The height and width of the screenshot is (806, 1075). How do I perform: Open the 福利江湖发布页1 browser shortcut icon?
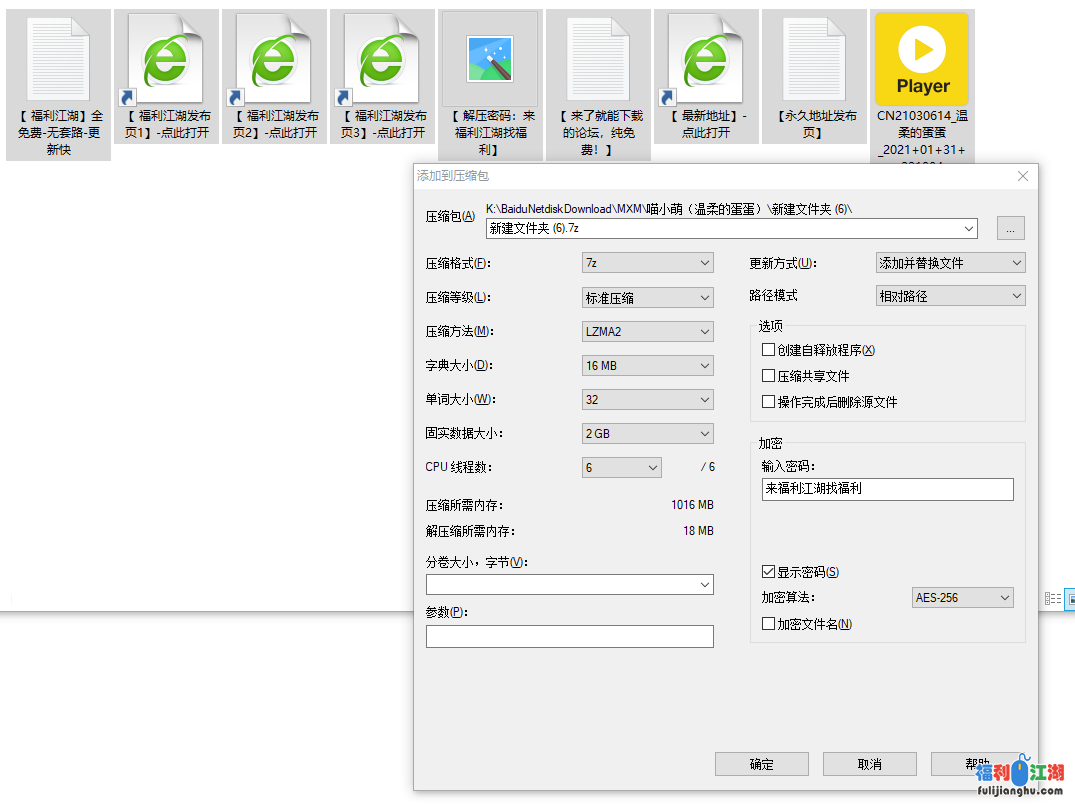click(166, 60)
